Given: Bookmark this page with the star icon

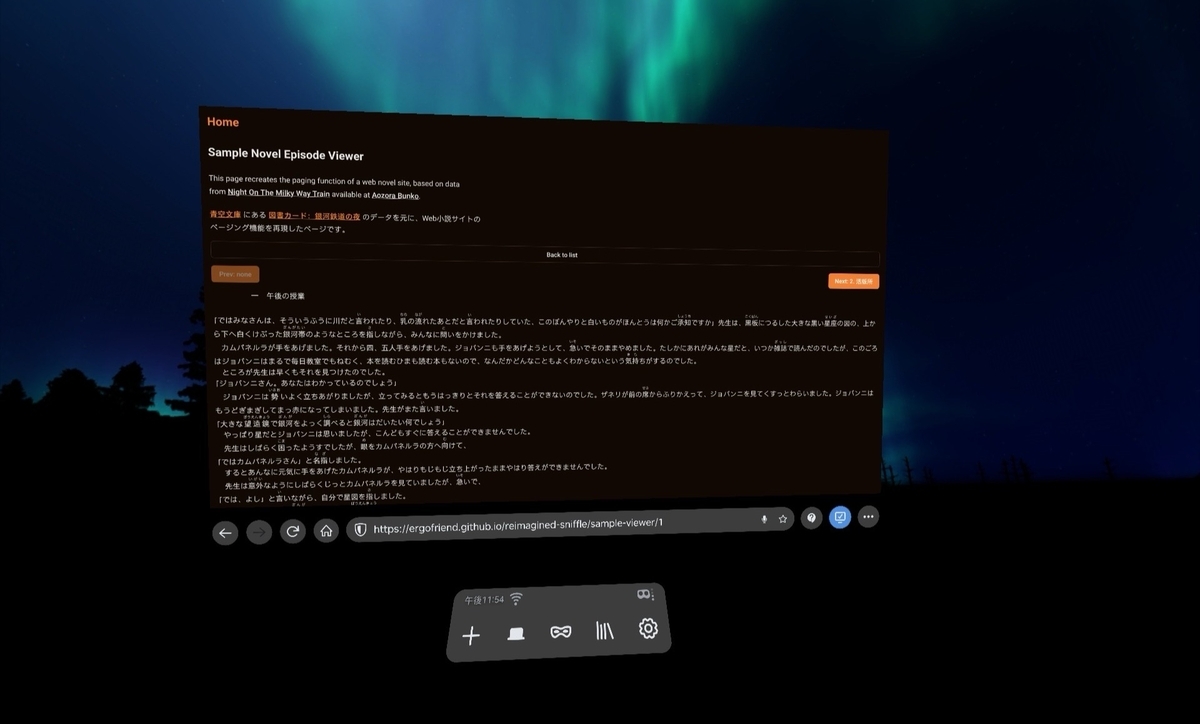Looking at the screenshot, I should click(783, 519).
